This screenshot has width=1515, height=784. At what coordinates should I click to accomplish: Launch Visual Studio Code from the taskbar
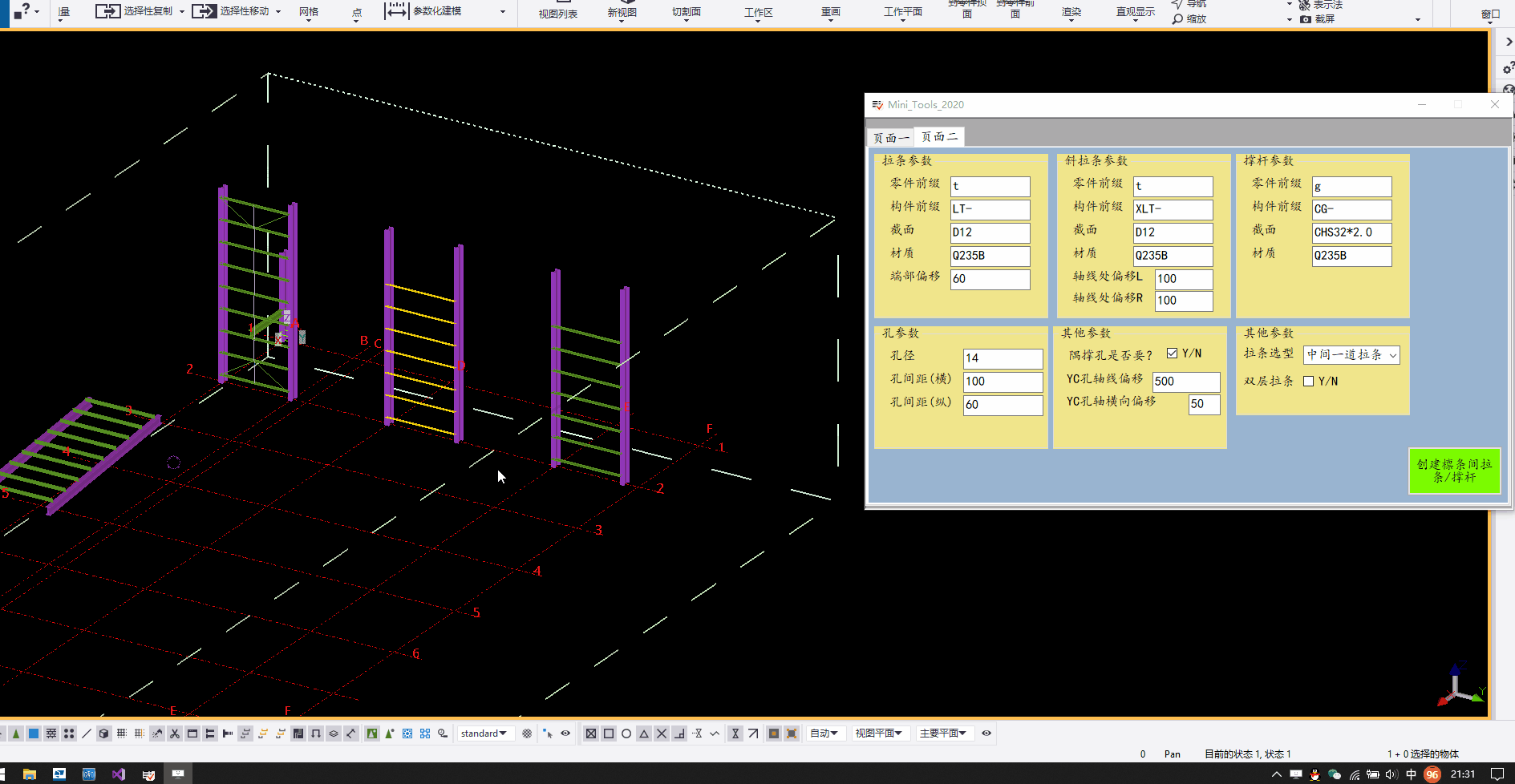[x=119, y=774]
